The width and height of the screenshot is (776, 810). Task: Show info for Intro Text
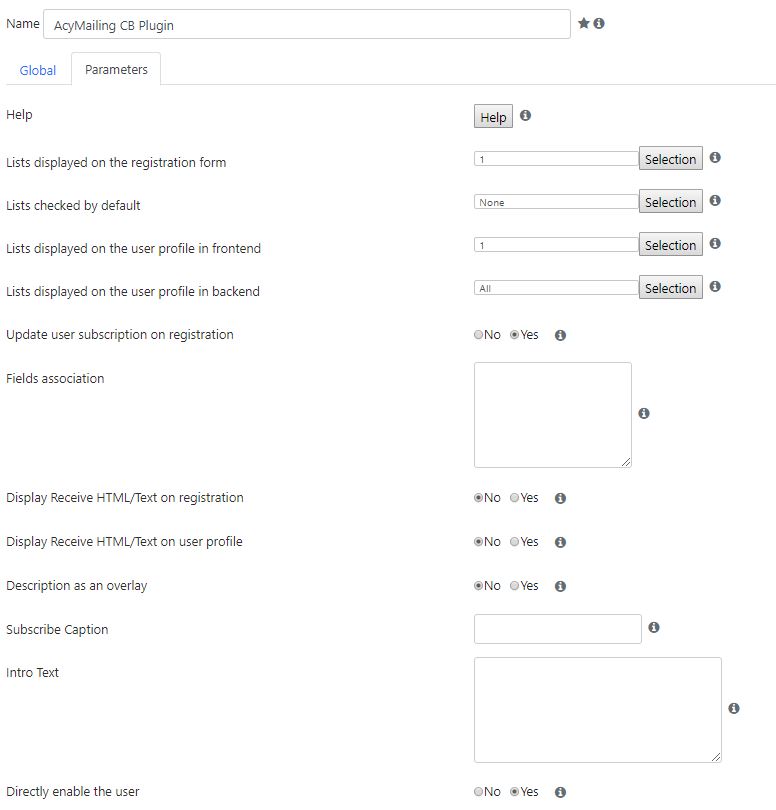pos(734,708)
